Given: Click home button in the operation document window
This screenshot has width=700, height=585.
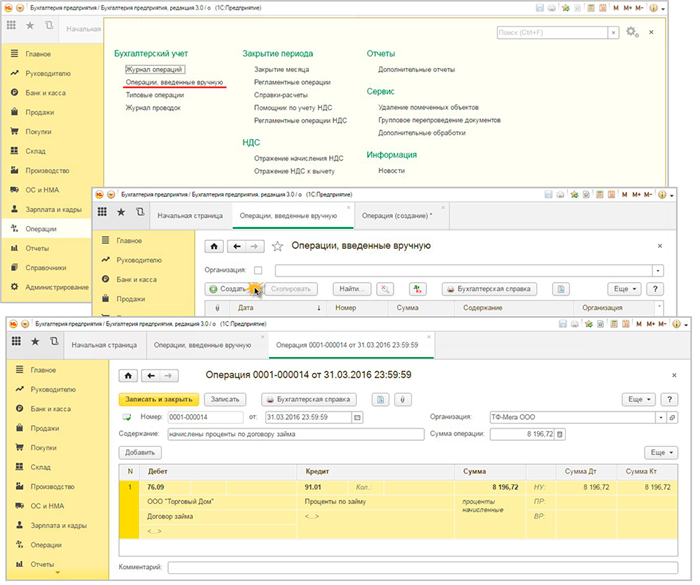Looking at the screenshot, I should (x=128, y=376).
